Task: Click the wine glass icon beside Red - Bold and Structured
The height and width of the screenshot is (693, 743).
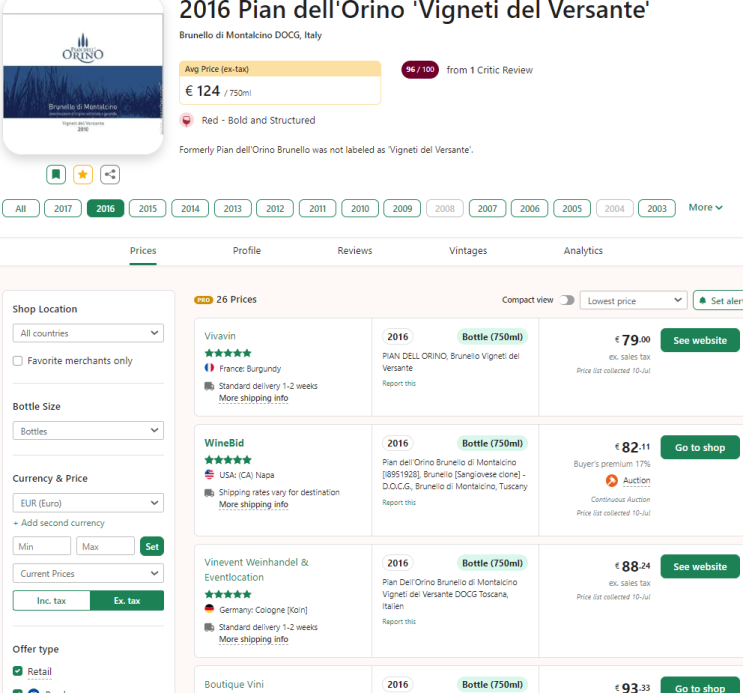Action: (186, 120)
